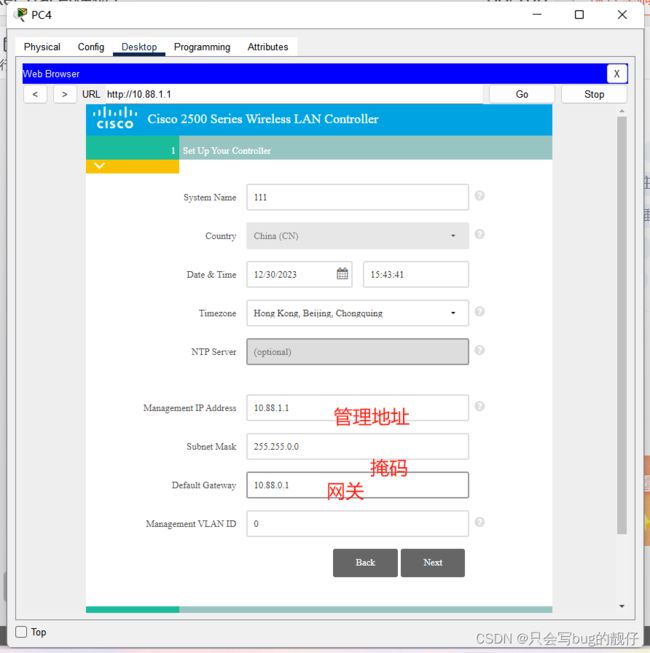Open the Programming tab
The height and width of the screenshot is (653, 650).
(x=202, y=47)
